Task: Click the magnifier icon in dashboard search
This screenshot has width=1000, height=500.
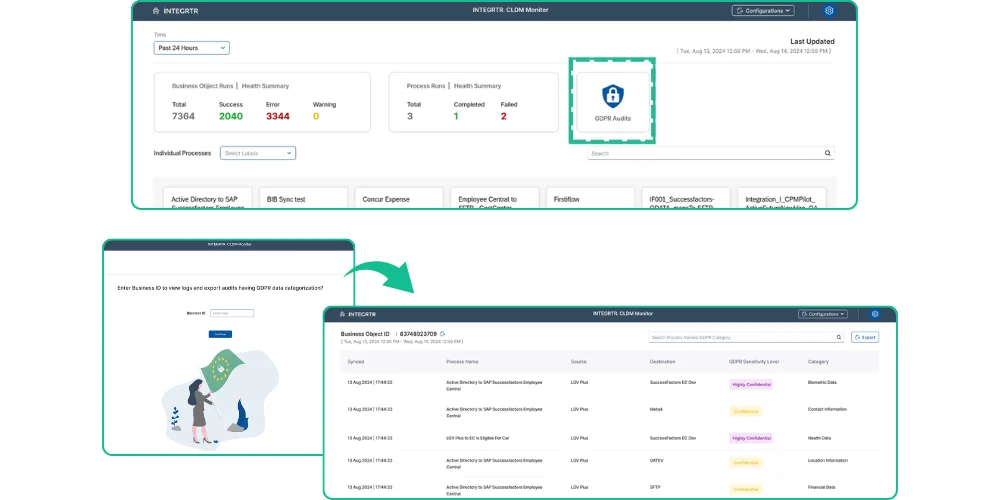Action: tap(827, 153)
